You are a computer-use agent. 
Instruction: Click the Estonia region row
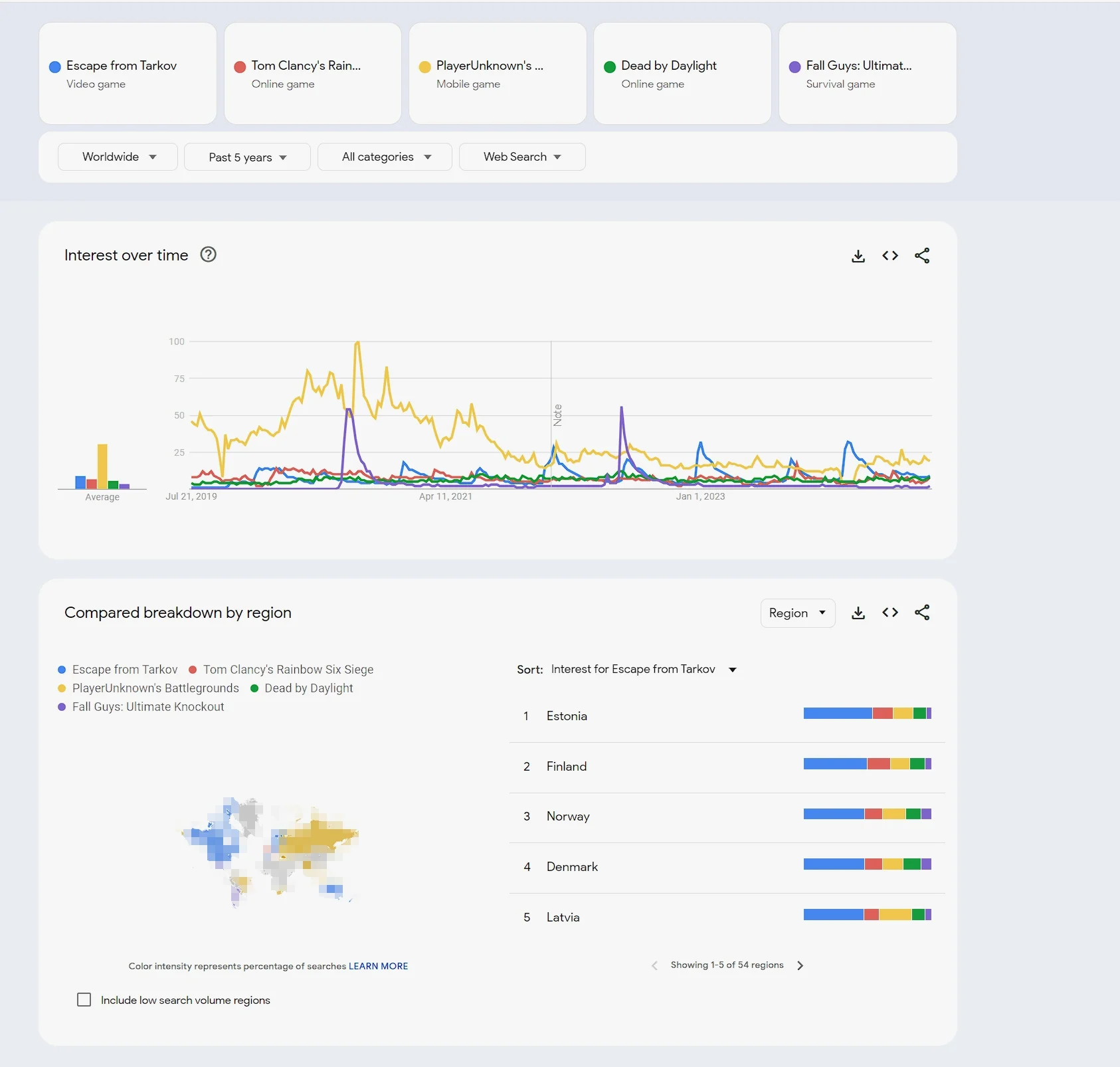point(727,716)
